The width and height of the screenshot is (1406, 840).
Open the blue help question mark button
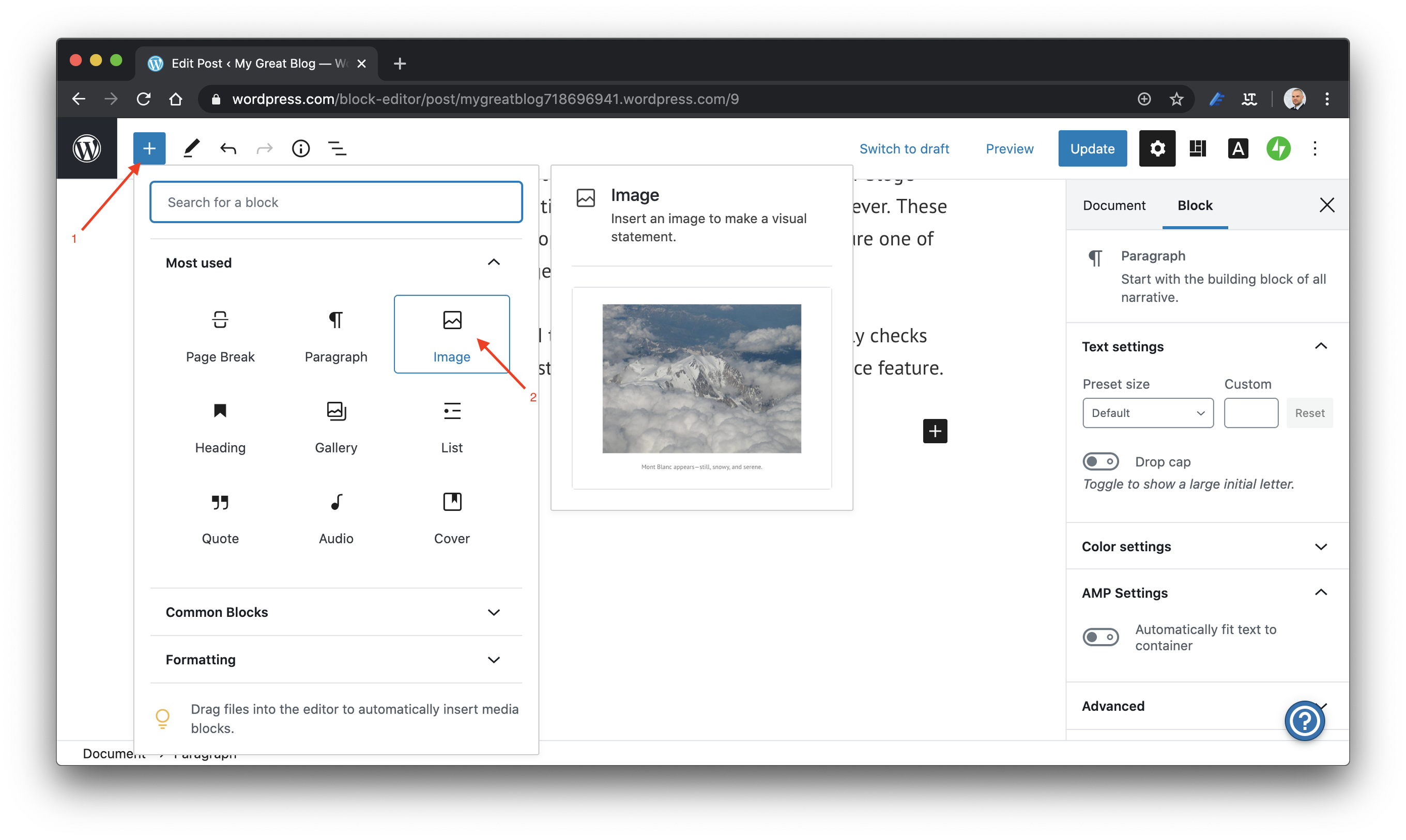click(x=1305, y=721)
